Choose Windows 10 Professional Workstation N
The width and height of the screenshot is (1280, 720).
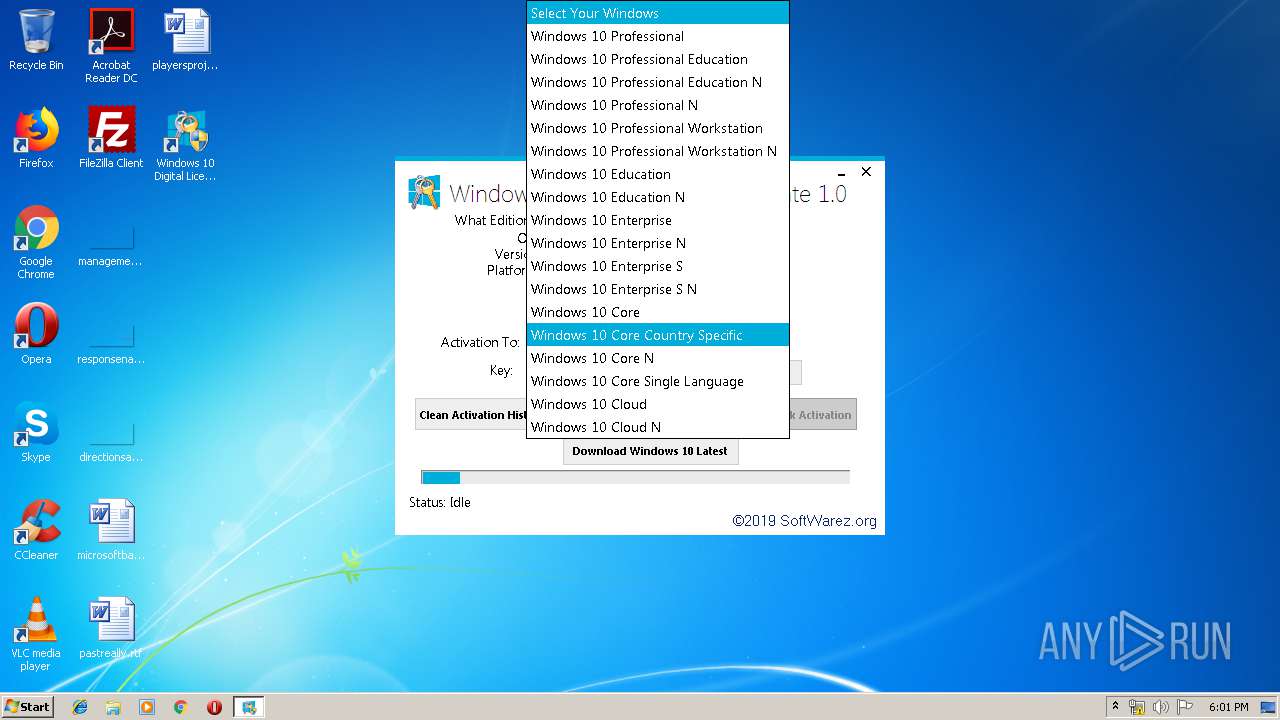(658, 151)
